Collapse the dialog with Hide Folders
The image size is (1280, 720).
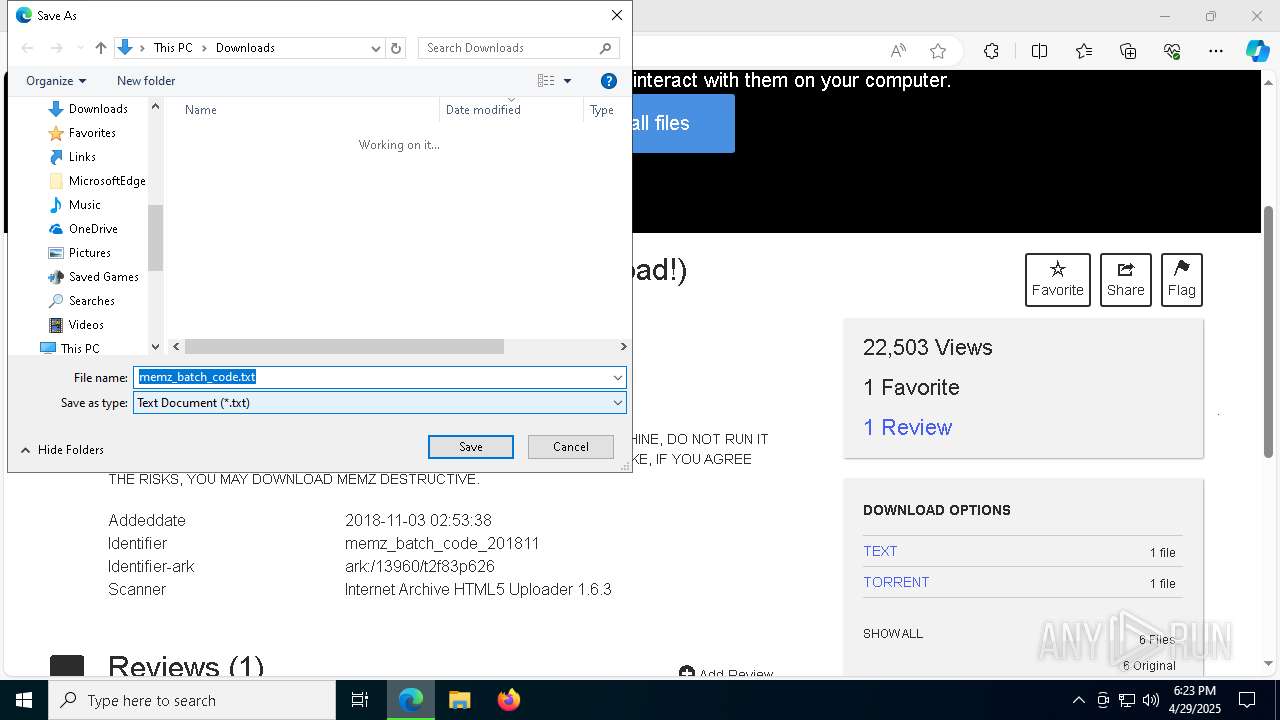pyautogui.click(x=62, y=450)
